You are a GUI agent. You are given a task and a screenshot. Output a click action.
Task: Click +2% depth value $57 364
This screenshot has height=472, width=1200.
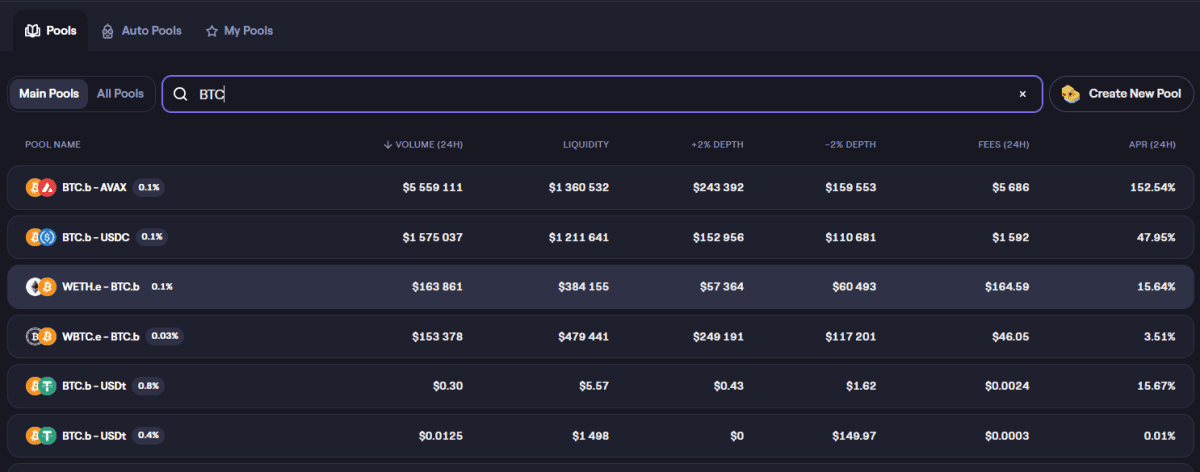[x=721, y=286]
